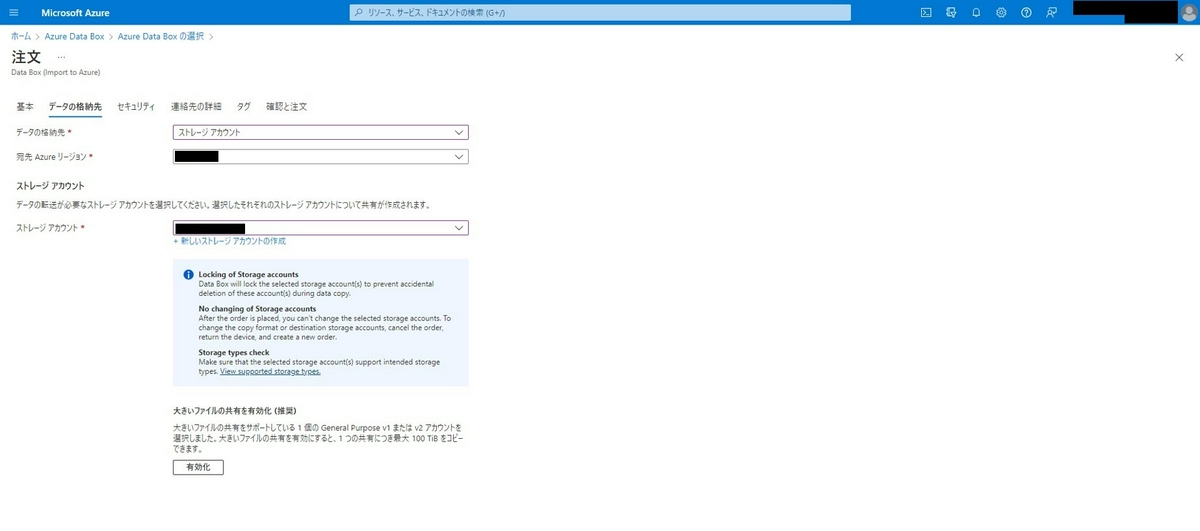
Task: Switch to the 基本 tab
Action: (x=25, y=106)
